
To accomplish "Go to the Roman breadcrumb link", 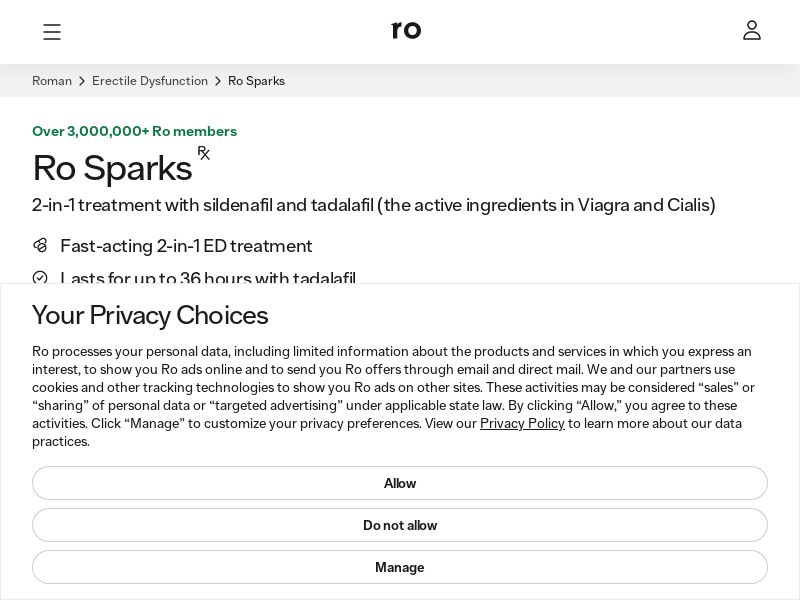I will pyautogui.click(x=52, y=81).
